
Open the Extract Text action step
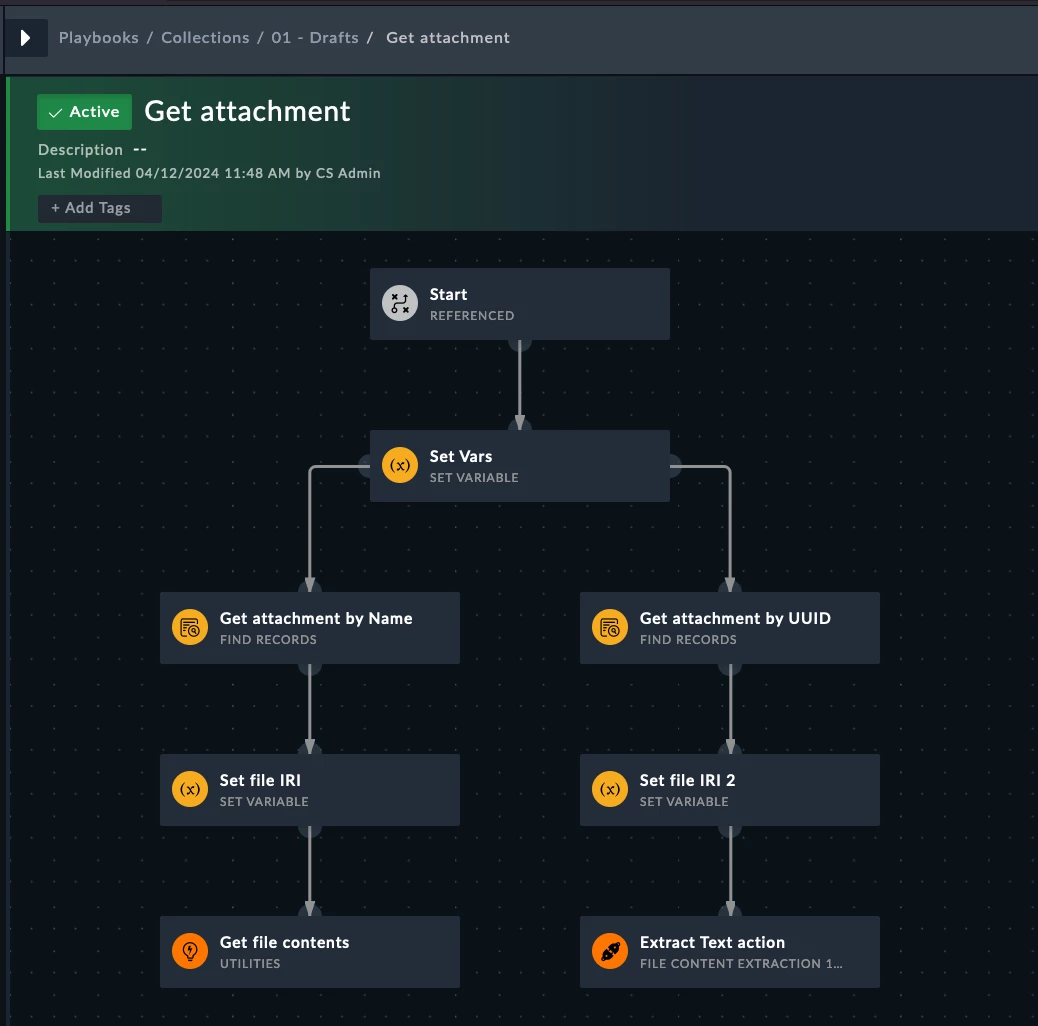[730, 952]
